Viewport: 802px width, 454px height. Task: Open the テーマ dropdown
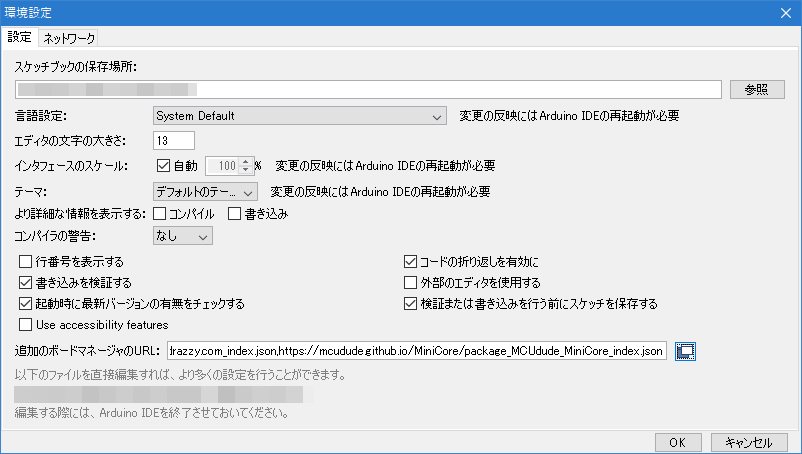click(x=205, y=192)
